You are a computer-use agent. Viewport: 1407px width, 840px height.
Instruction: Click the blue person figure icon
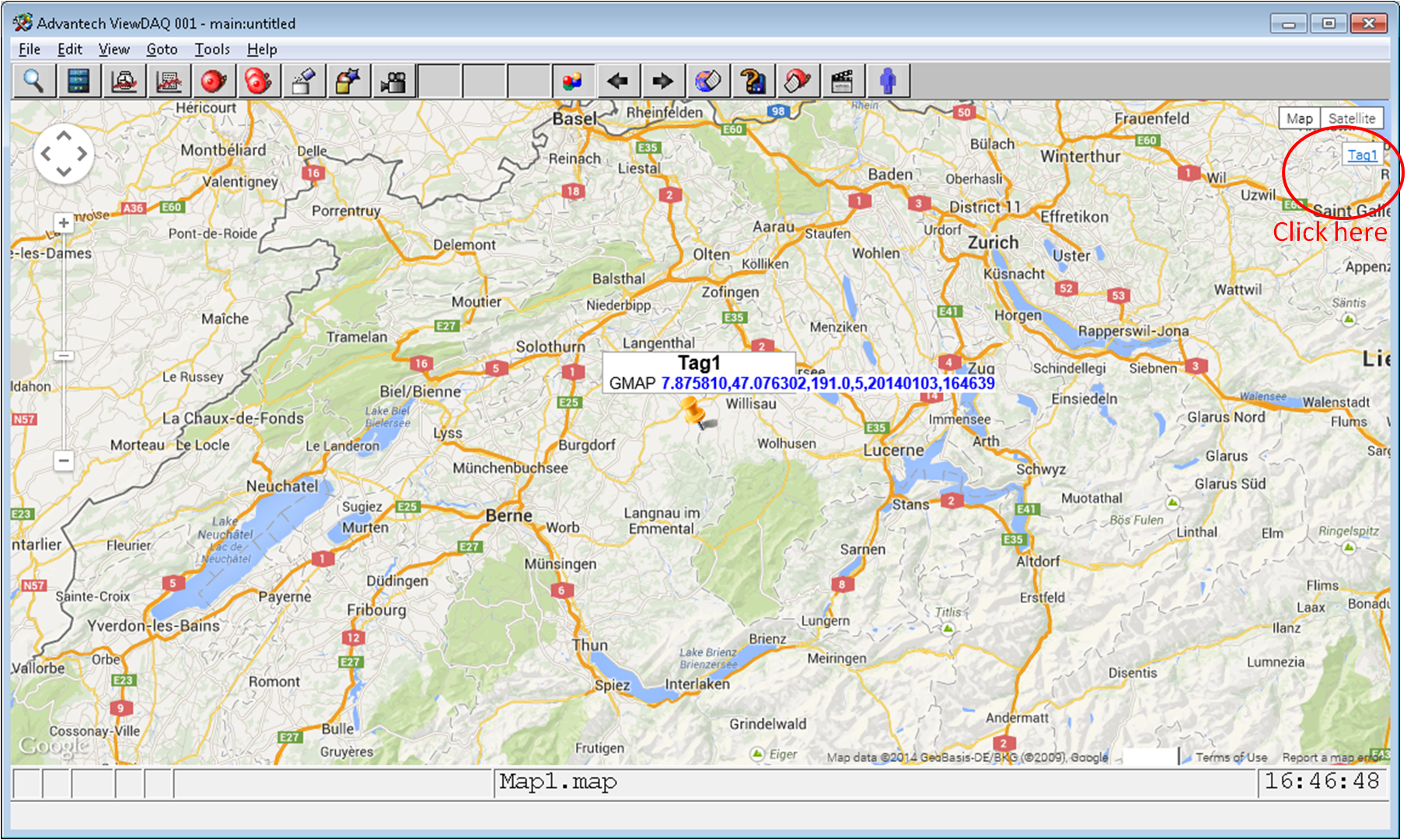click(x=889, y=81)
